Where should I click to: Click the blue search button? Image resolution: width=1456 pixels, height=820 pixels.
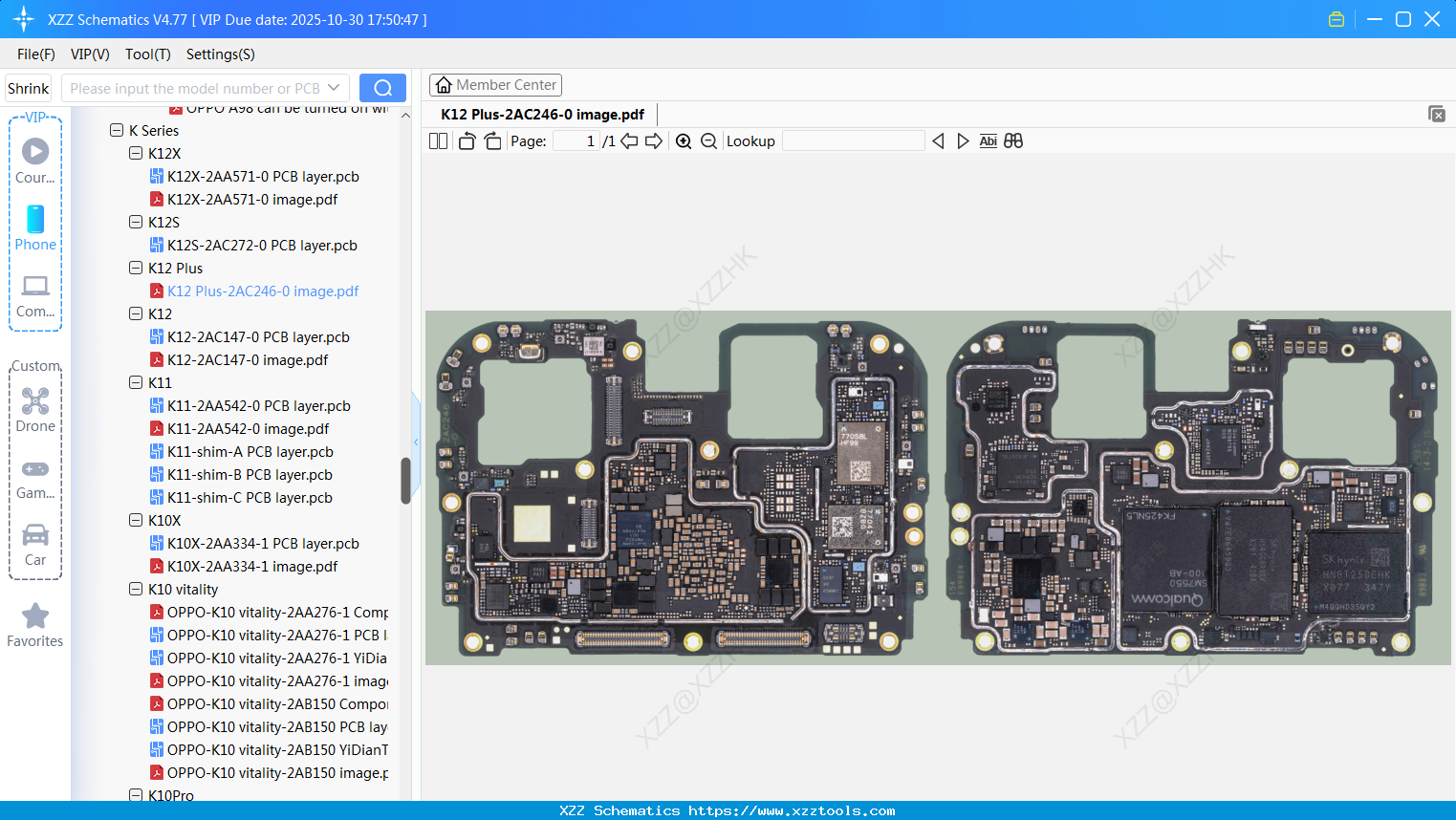[x=382, y=87]
